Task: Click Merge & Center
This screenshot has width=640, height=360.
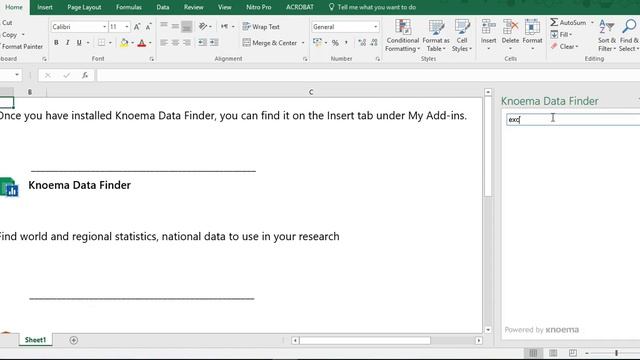Action: (270, 43)
